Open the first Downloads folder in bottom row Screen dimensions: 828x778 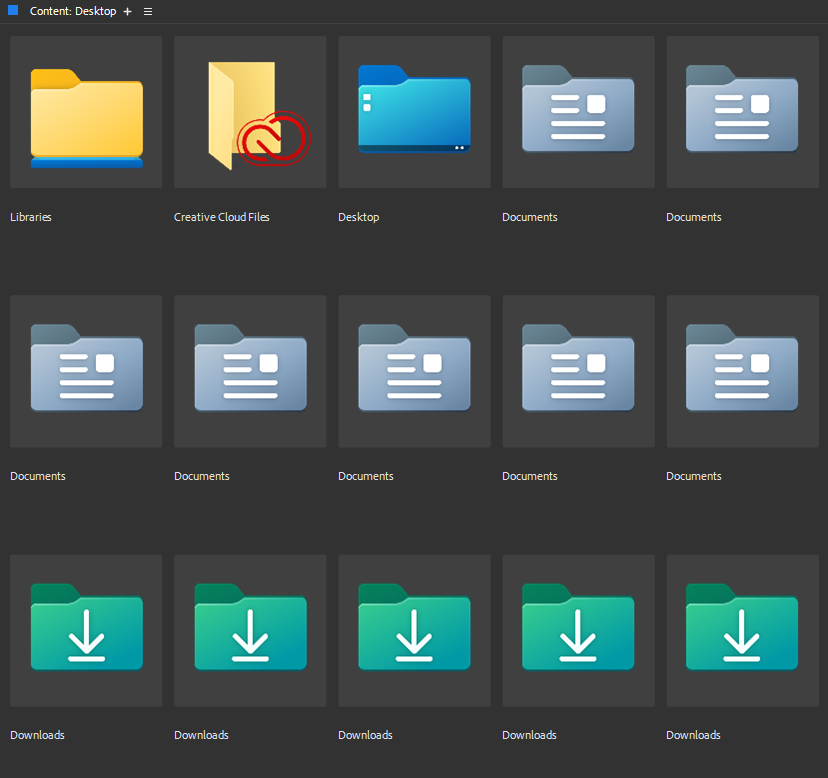[x=85, y=630]
